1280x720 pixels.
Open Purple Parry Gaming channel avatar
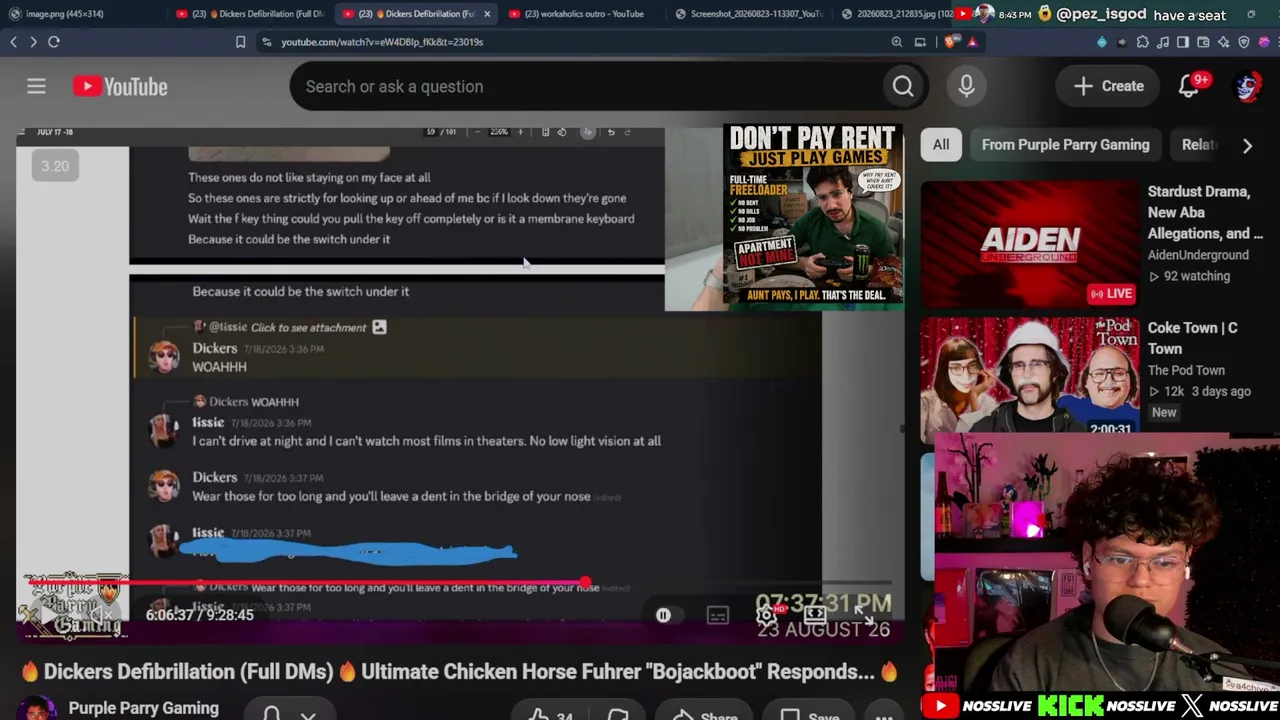coord(36,709)
